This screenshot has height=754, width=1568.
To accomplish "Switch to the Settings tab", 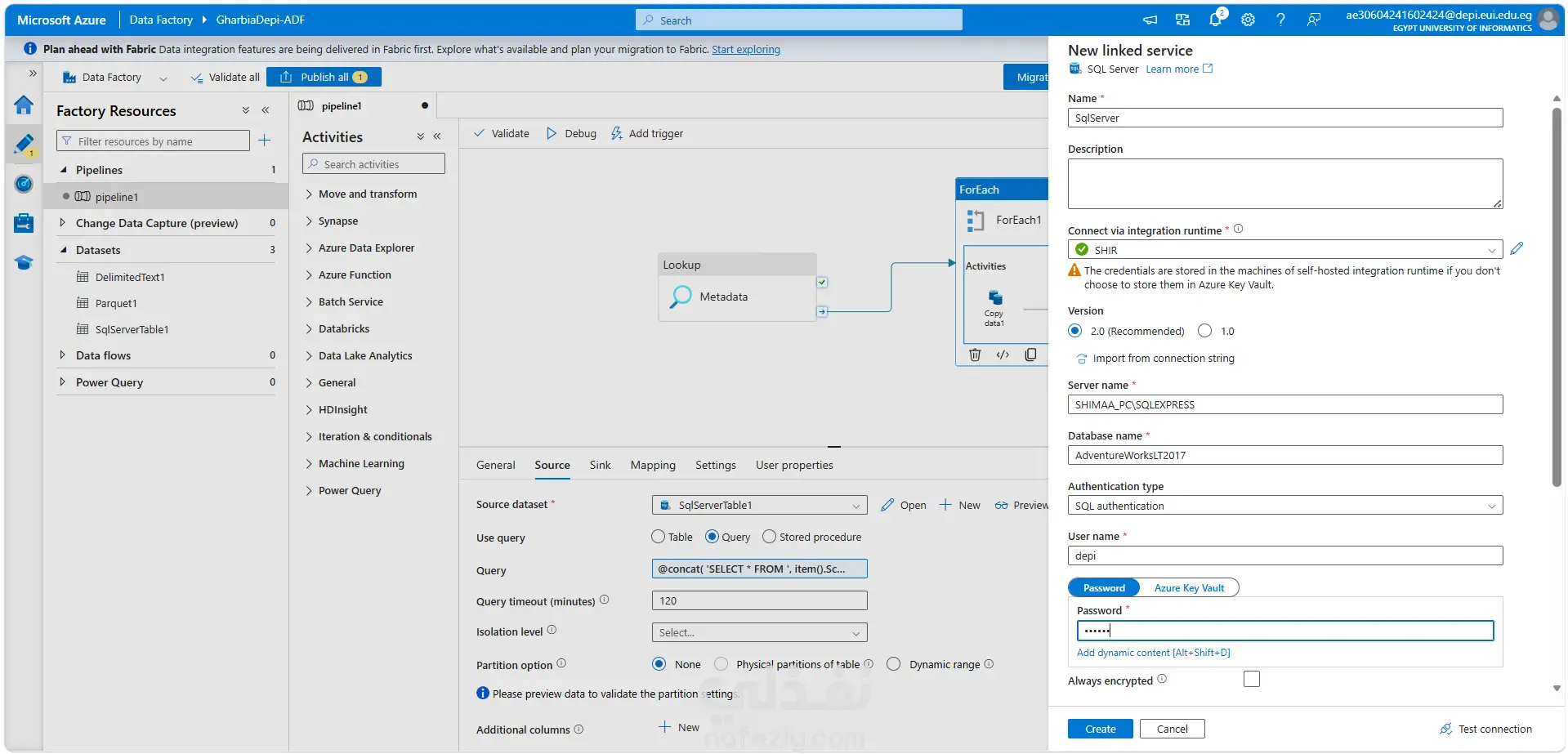I will pyautogui.click(x=716, y=465).
